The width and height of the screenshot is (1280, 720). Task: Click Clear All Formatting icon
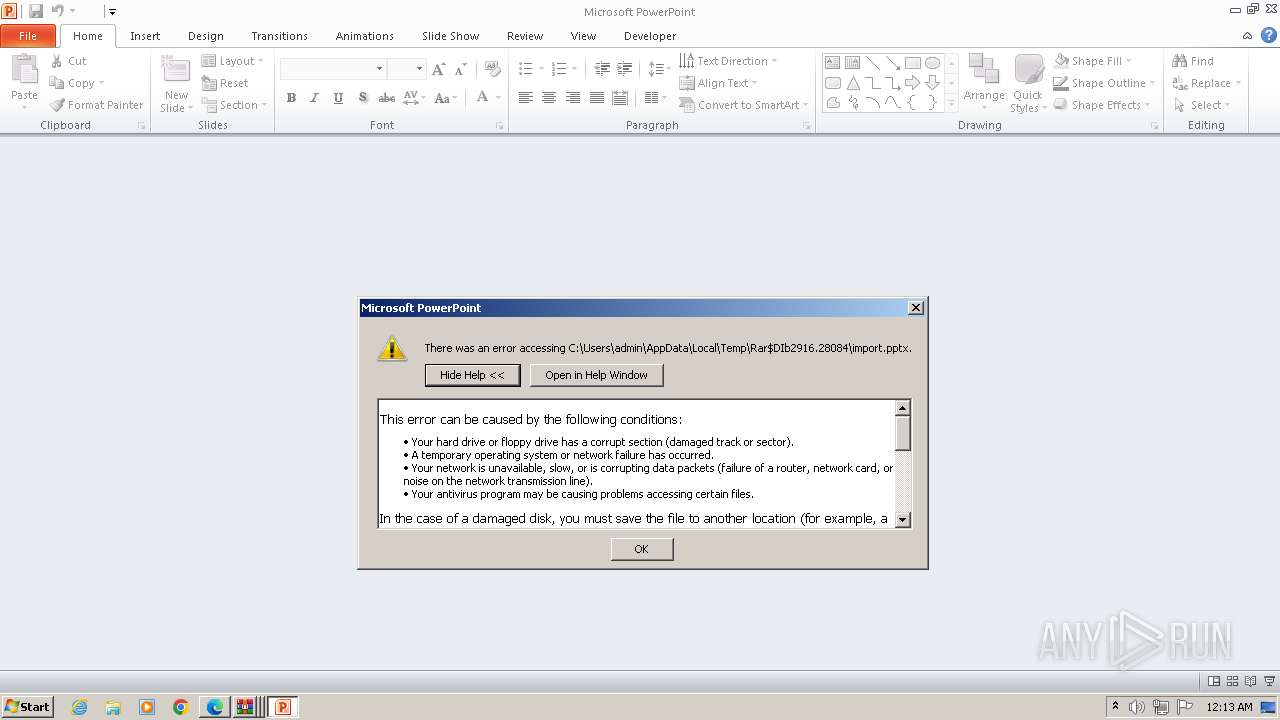[492, 69]
